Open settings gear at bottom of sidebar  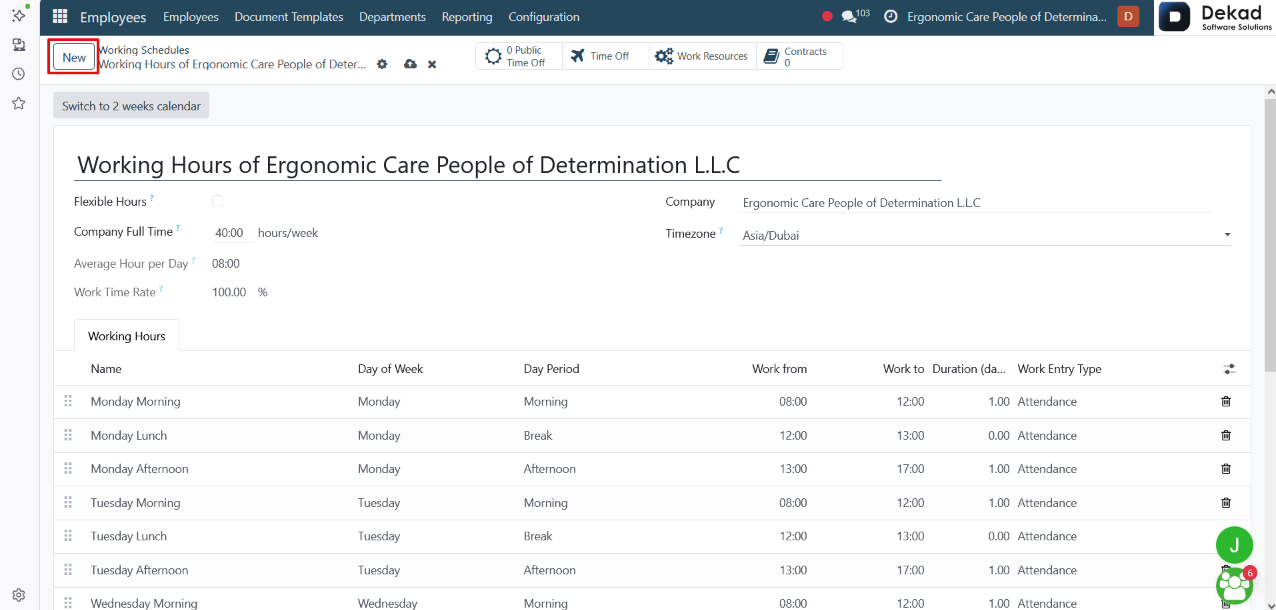18,594
